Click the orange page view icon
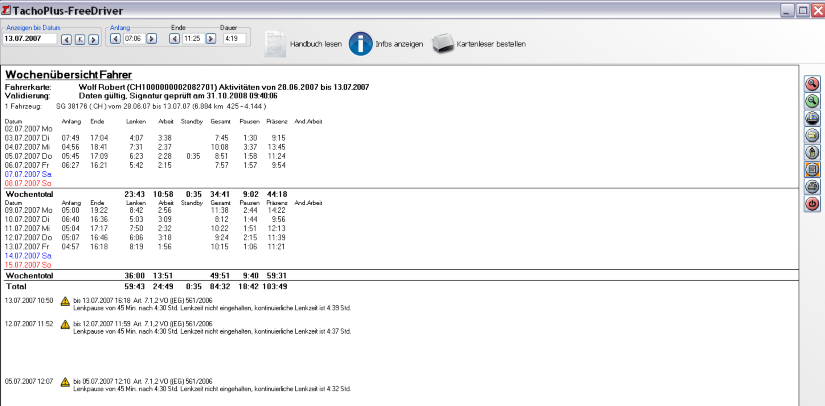This screenshot has height=406, width=825. click(x=812, y=169)
